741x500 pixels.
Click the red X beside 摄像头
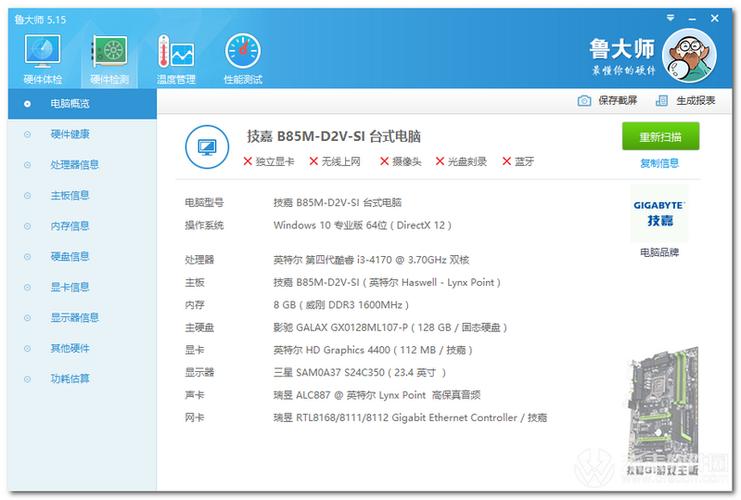(x=384, y=162)
